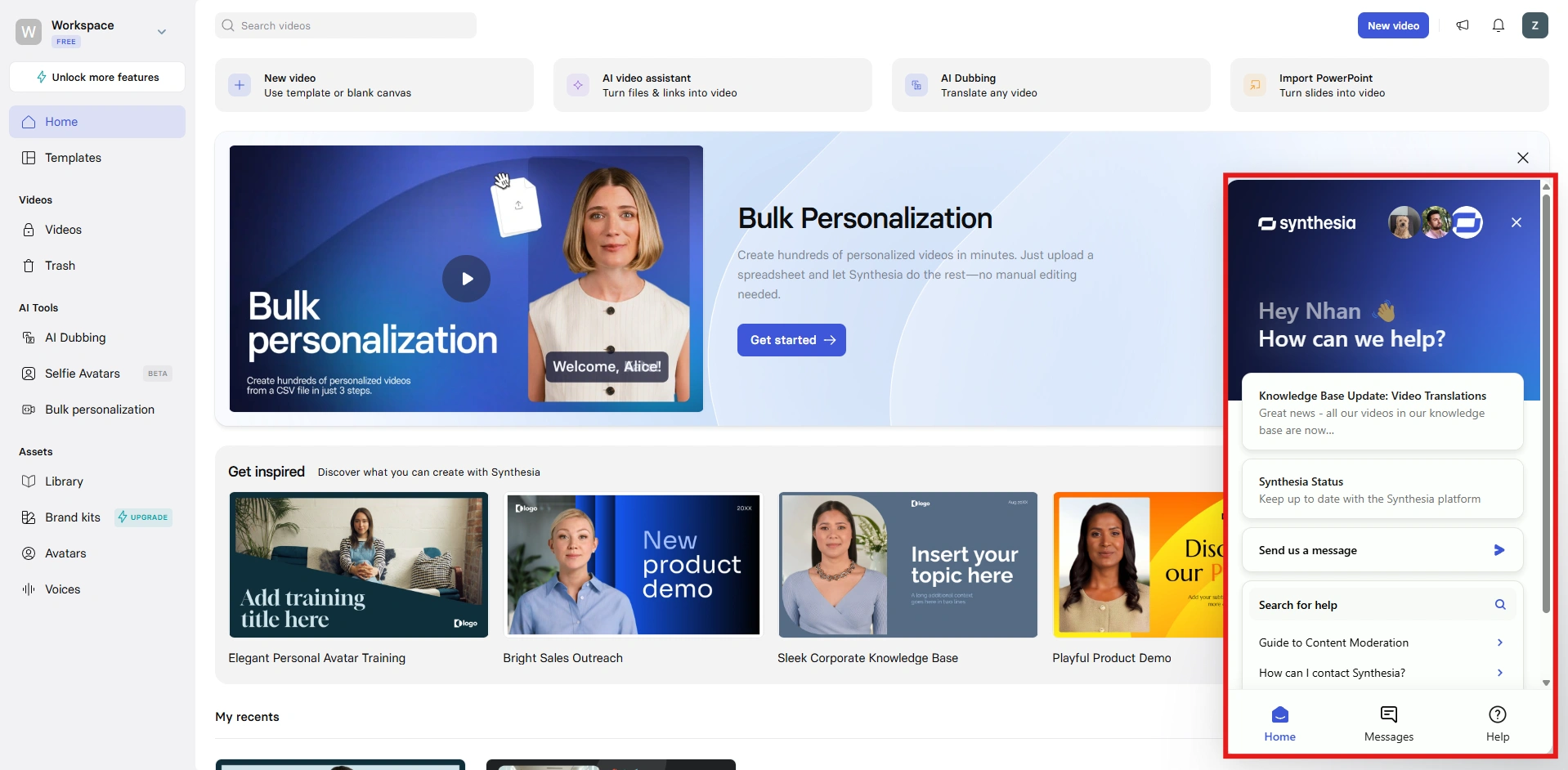This screenshot has height=770, width=1568.
Task: Open the Knowledge Base Update card
Action: tap(1382, 412)
